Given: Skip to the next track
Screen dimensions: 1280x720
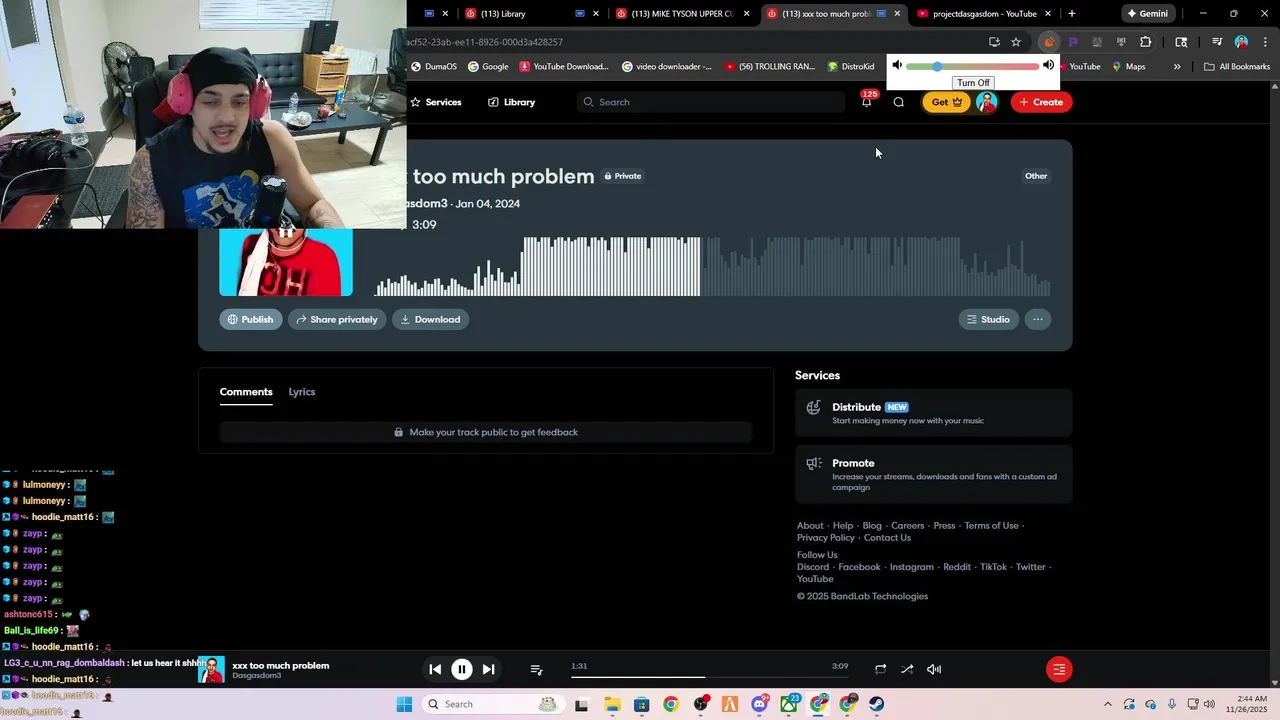Looking at the screenshot, I should (x=488, y=669).
